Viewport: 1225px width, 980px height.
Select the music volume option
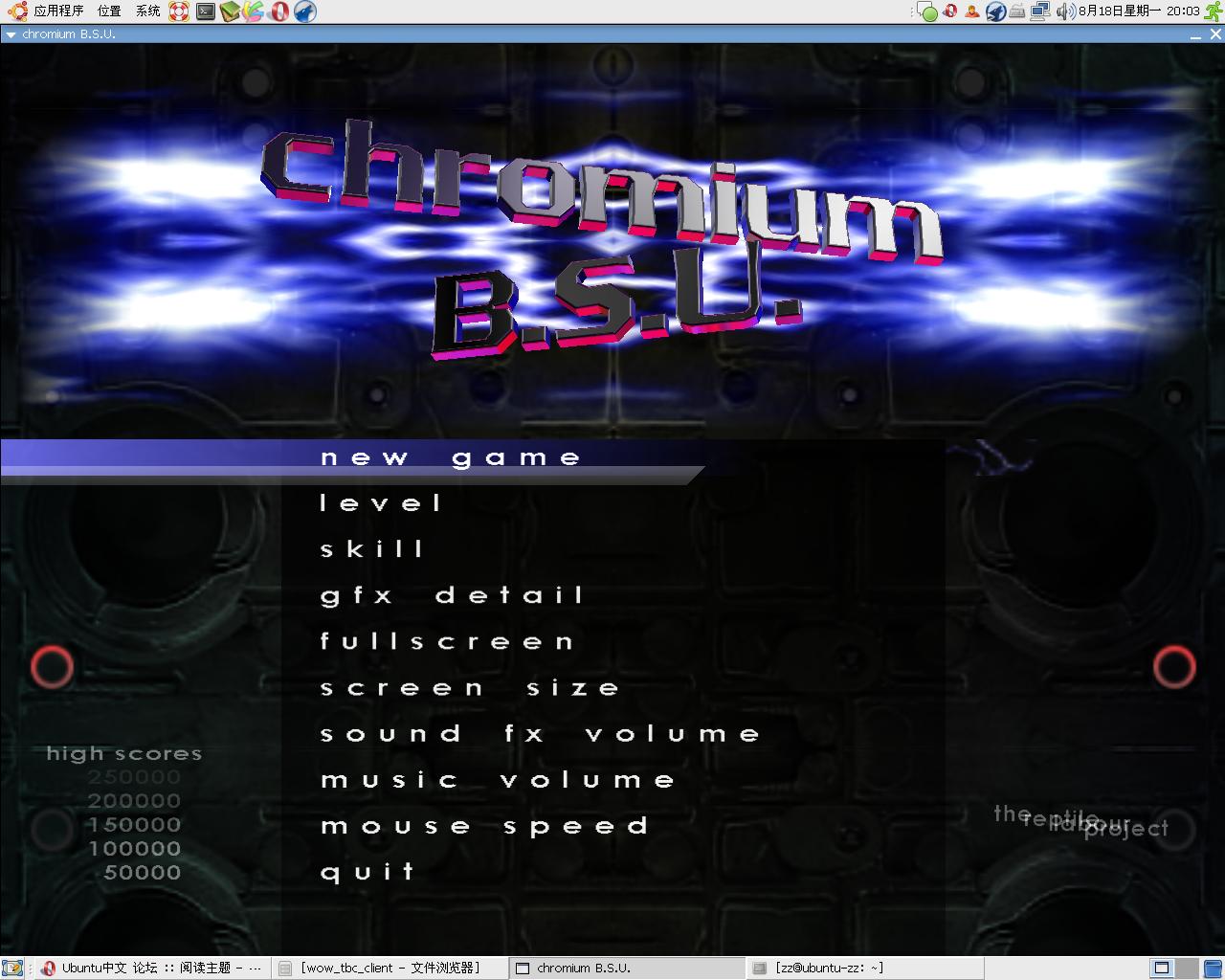[x=498, y=780]
